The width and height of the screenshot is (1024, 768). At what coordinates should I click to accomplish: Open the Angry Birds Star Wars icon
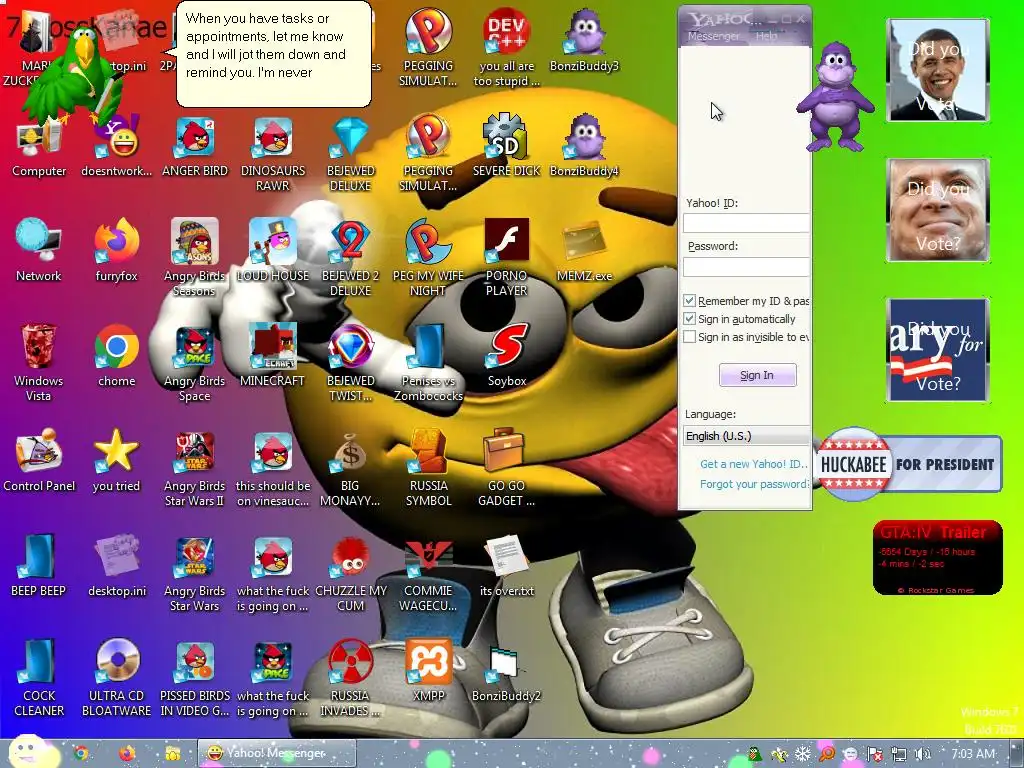coord(195,556)
